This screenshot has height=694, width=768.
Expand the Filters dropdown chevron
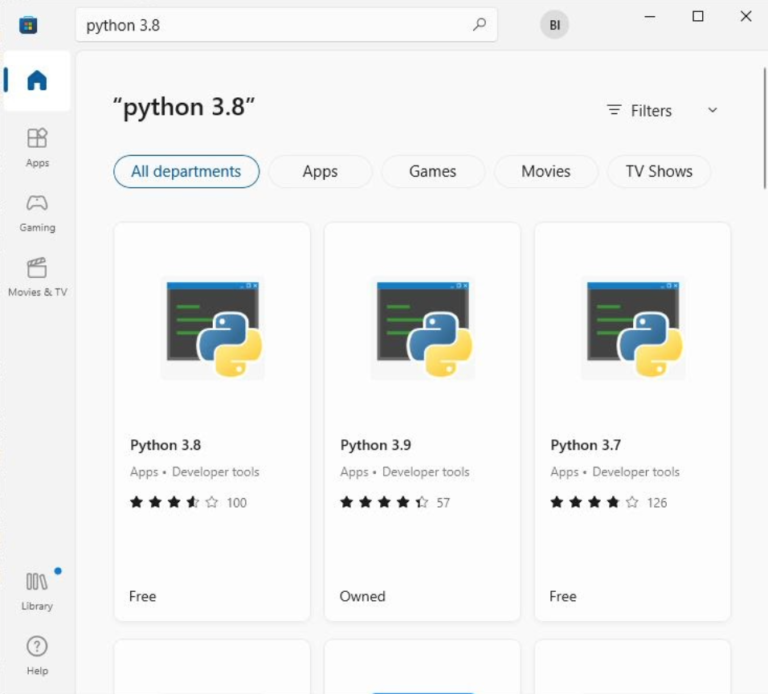click(712, 110)
